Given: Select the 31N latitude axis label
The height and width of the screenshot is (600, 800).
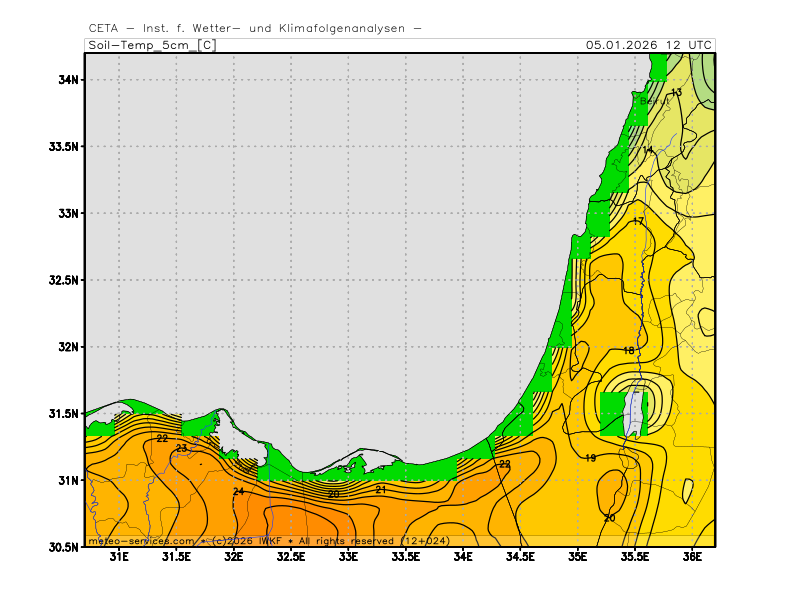Looking at the screenshot, I should coord(68,480).
